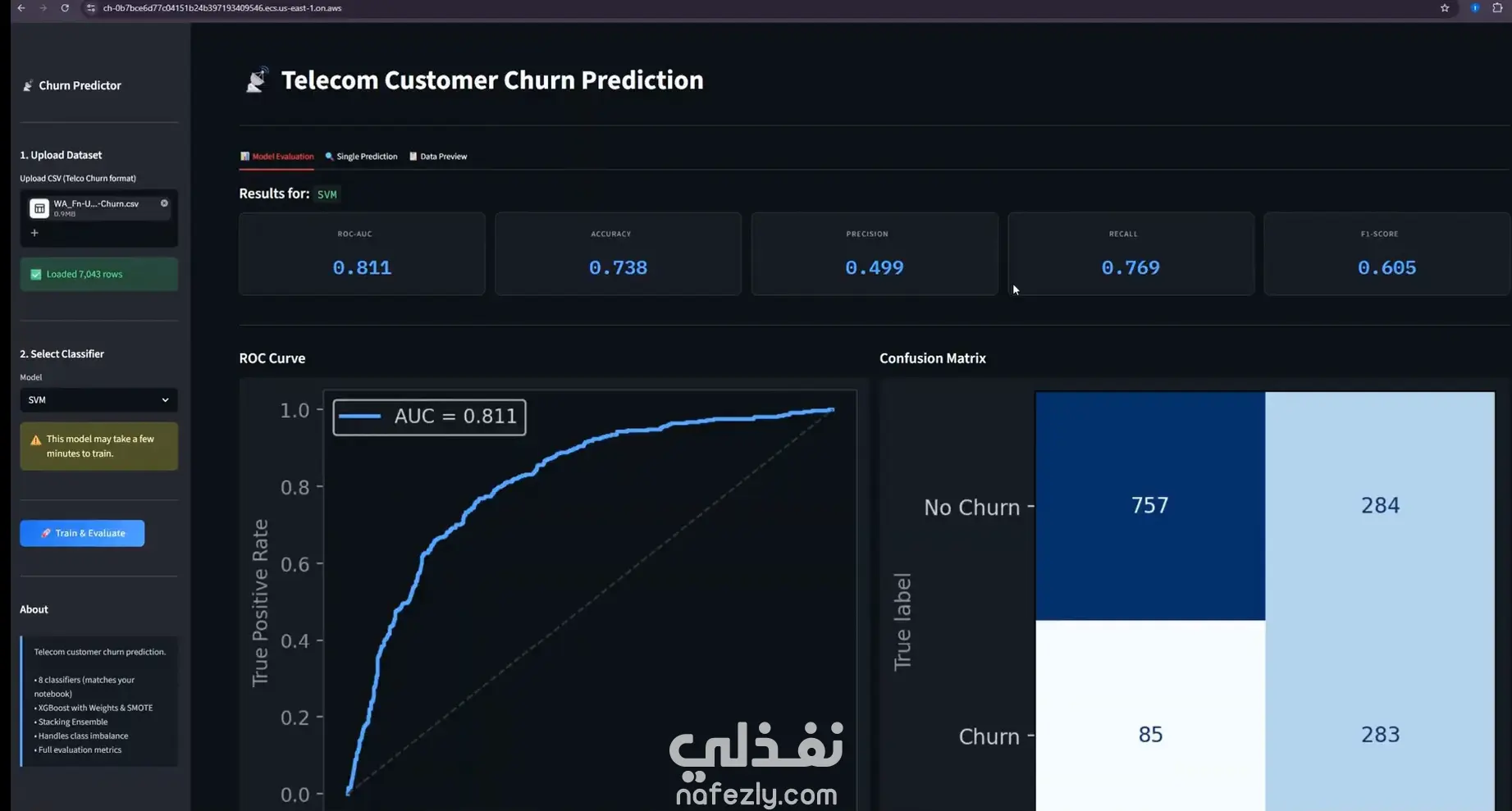Remove the uploaded WA_Fn Churn.csv file
Image resolution: width=1512 pixels, height=811 pixels.
click(x=164, y=203)
